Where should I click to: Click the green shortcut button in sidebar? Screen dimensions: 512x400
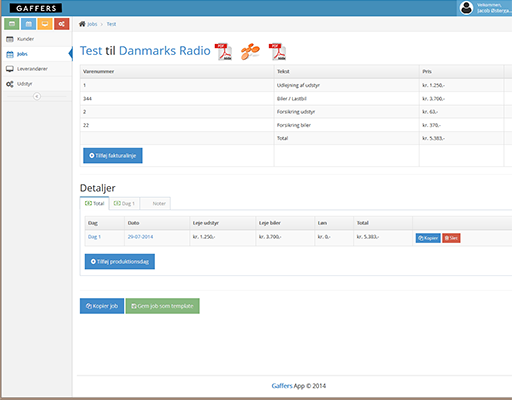(x=12, y=24)
